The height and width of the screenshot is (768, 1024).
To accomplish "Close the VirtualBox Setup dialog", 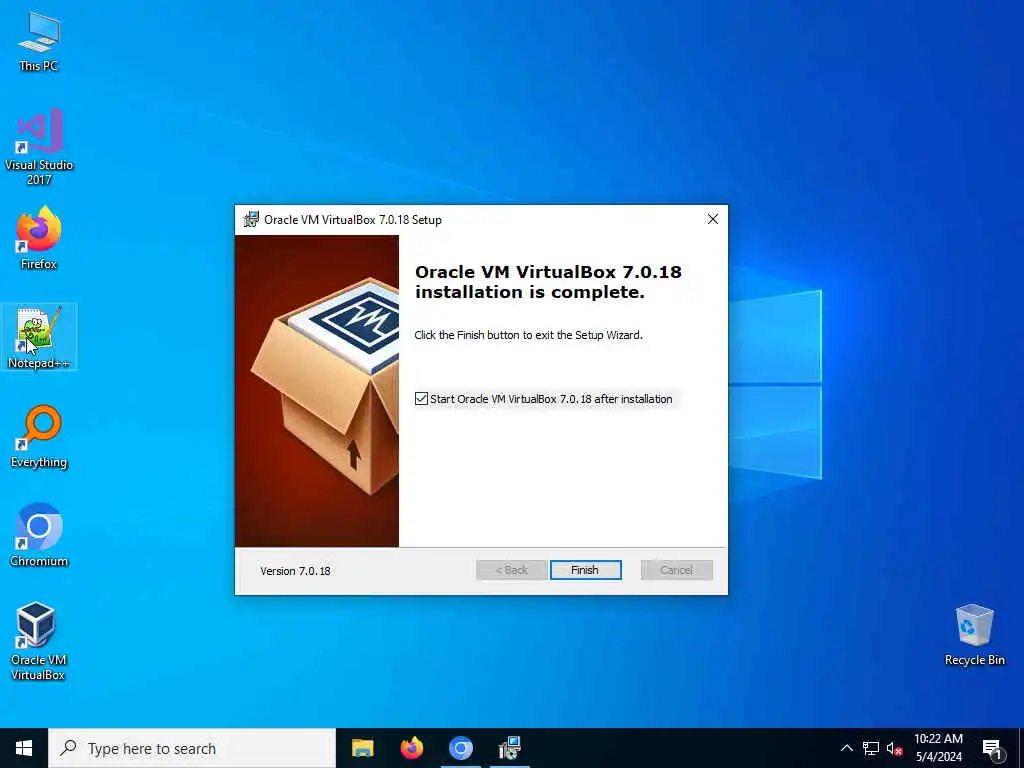I will click(712, 219).
